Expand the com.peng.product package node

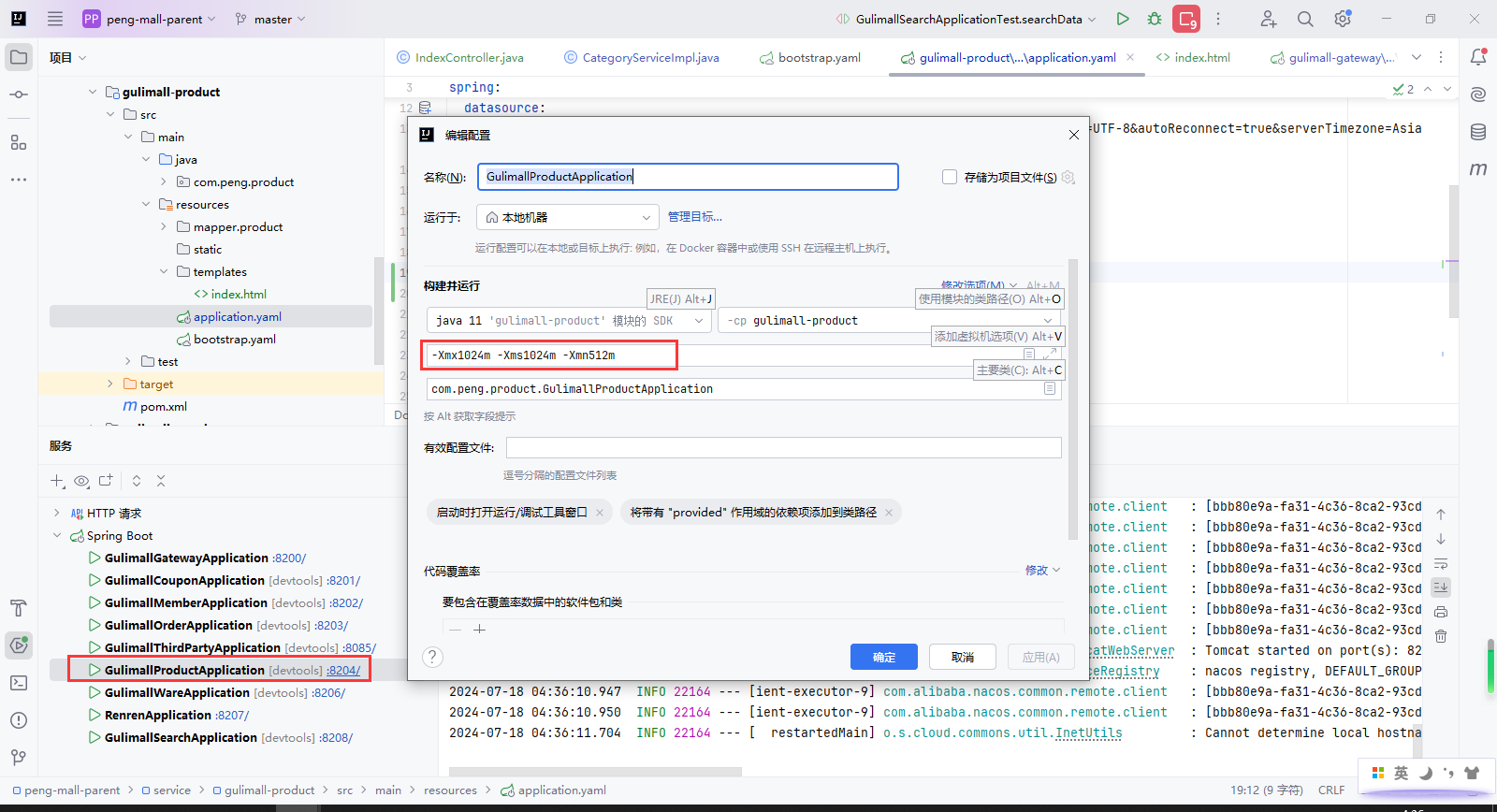click(x=164, y=181)
